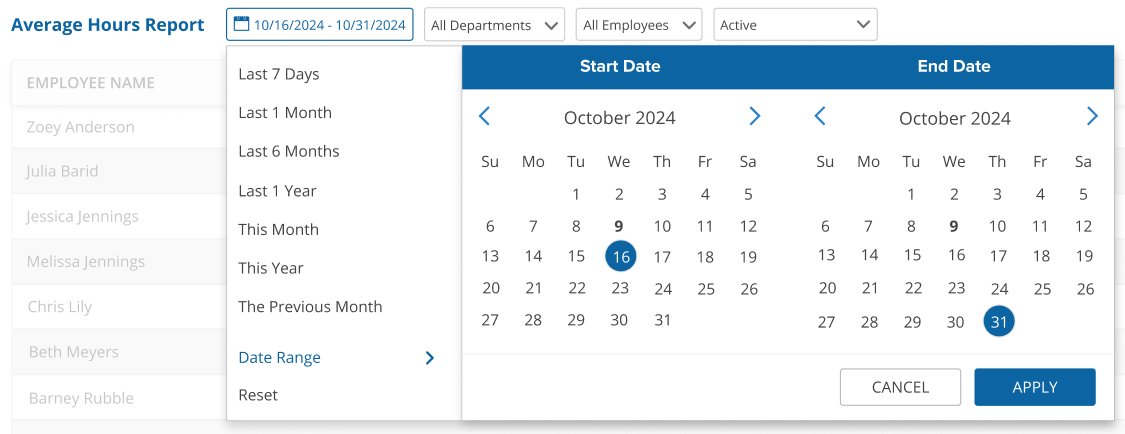Expand the All Departments dropdown
Screen dimensions: 1125x434
coord(494,25)
